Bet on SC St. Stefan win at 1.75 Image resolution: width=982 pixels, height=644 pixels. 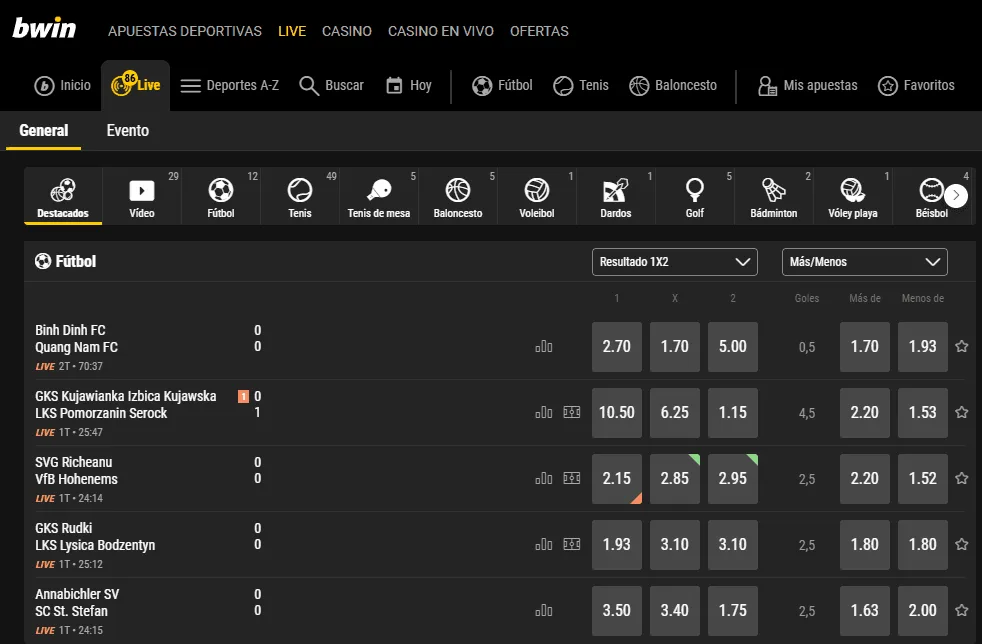point(733,610)
